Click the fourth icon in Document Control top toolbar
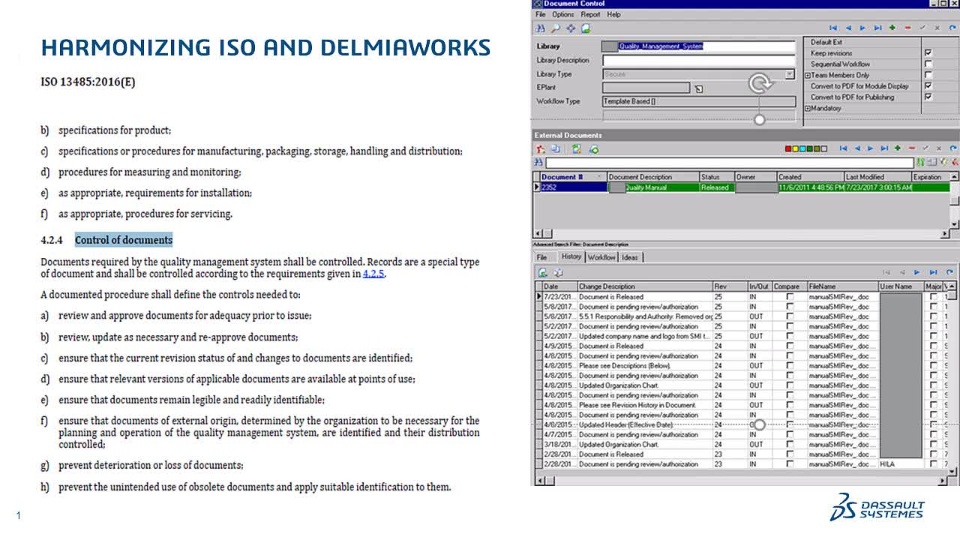 tap(586, 28)
